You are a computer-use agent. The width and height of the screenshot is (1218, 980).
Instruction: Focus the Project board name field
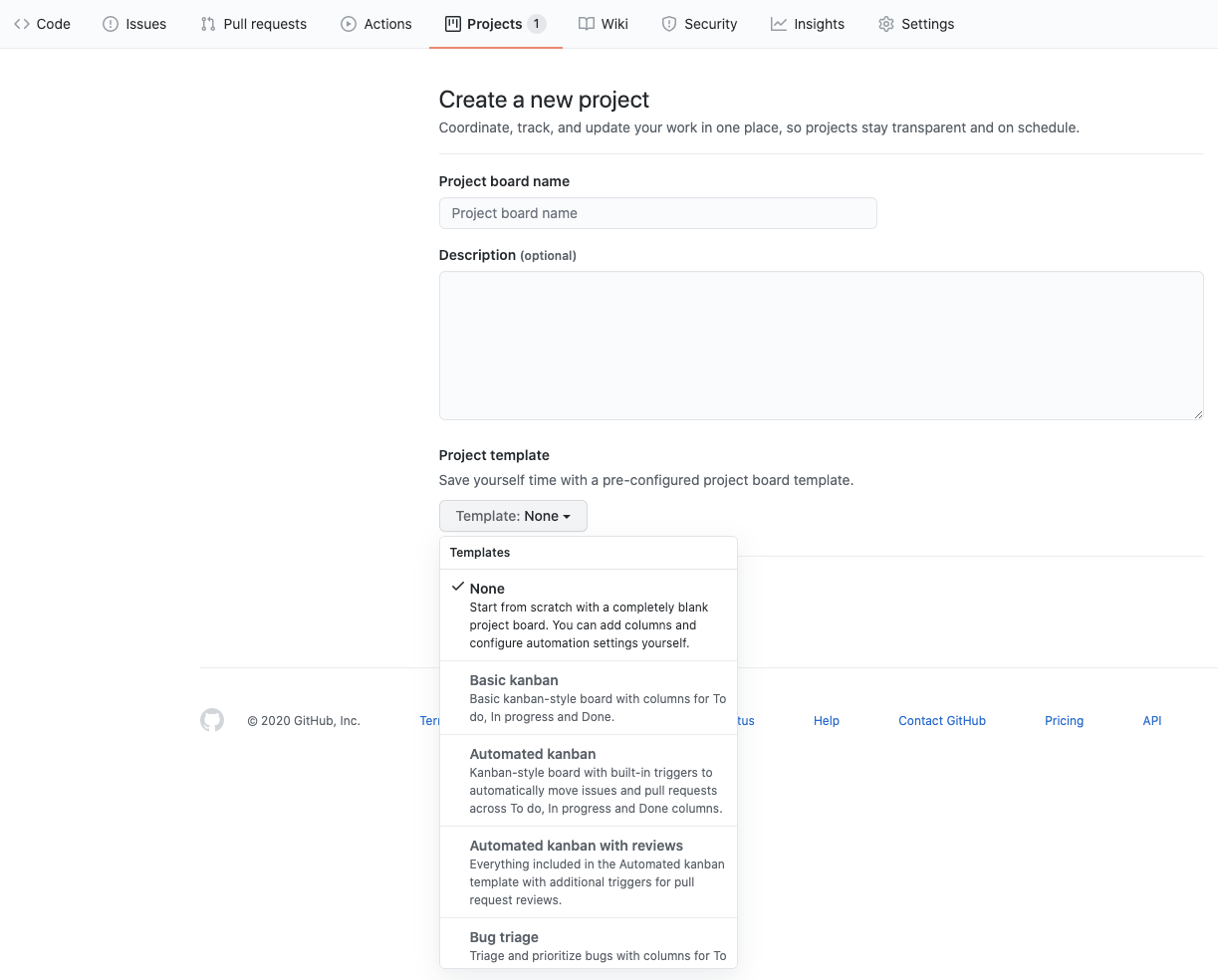click(x=658, y=213)
